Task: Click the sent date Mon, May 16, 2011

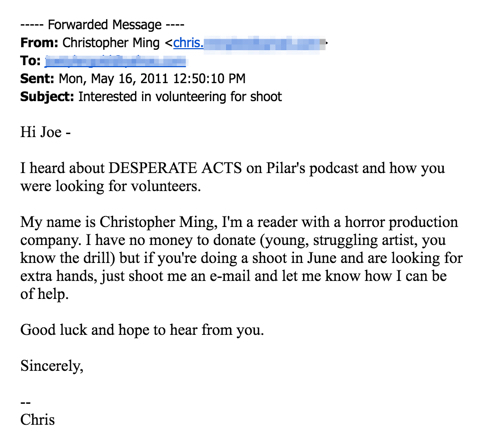Action: [113, 79]
